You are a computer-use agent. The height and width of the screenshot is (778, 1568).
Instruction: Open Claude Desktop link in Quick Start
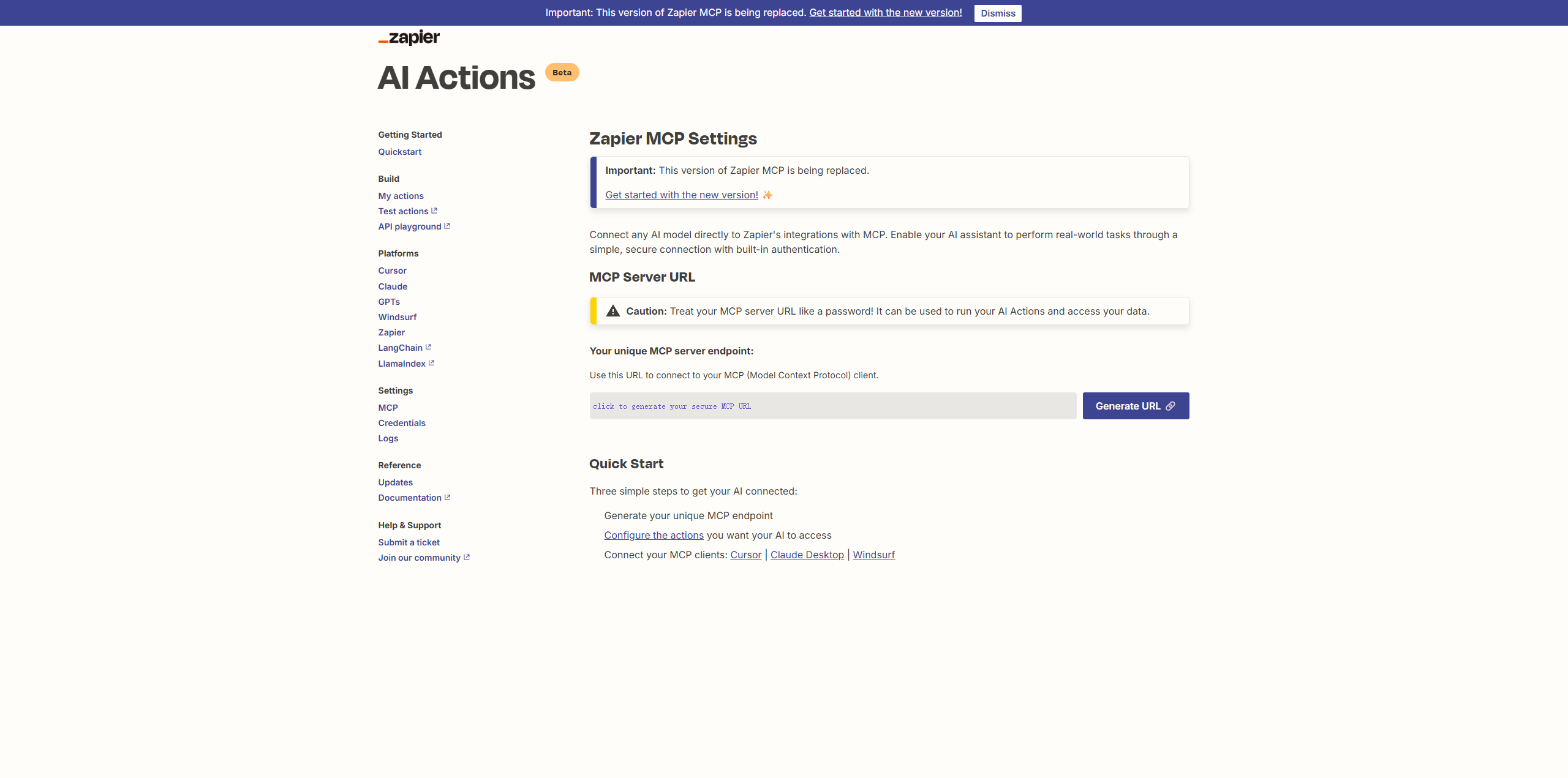click(807, 555)
